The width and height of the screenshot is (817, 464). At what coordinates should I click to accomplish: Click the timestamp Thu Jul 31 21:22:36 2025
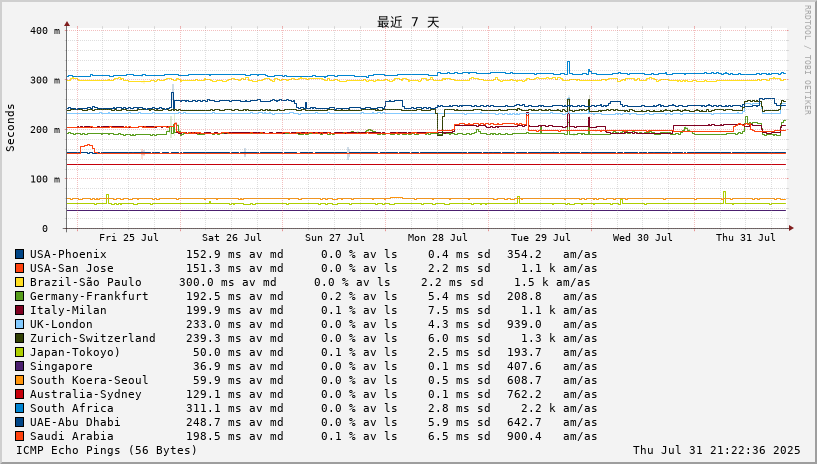coord(716,450)
